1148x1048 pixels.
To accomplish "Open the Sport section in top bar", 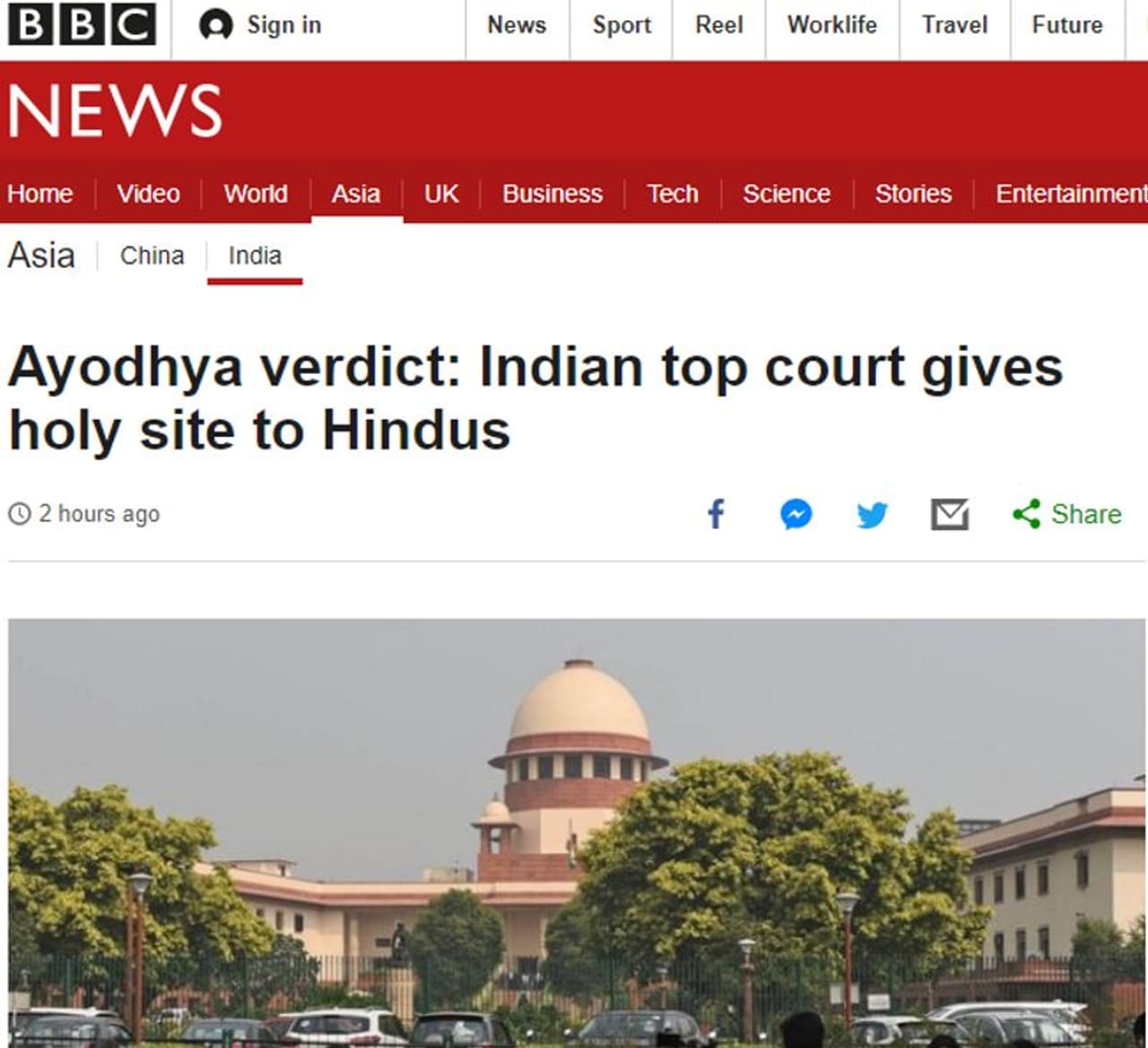I will click(622, 25).
